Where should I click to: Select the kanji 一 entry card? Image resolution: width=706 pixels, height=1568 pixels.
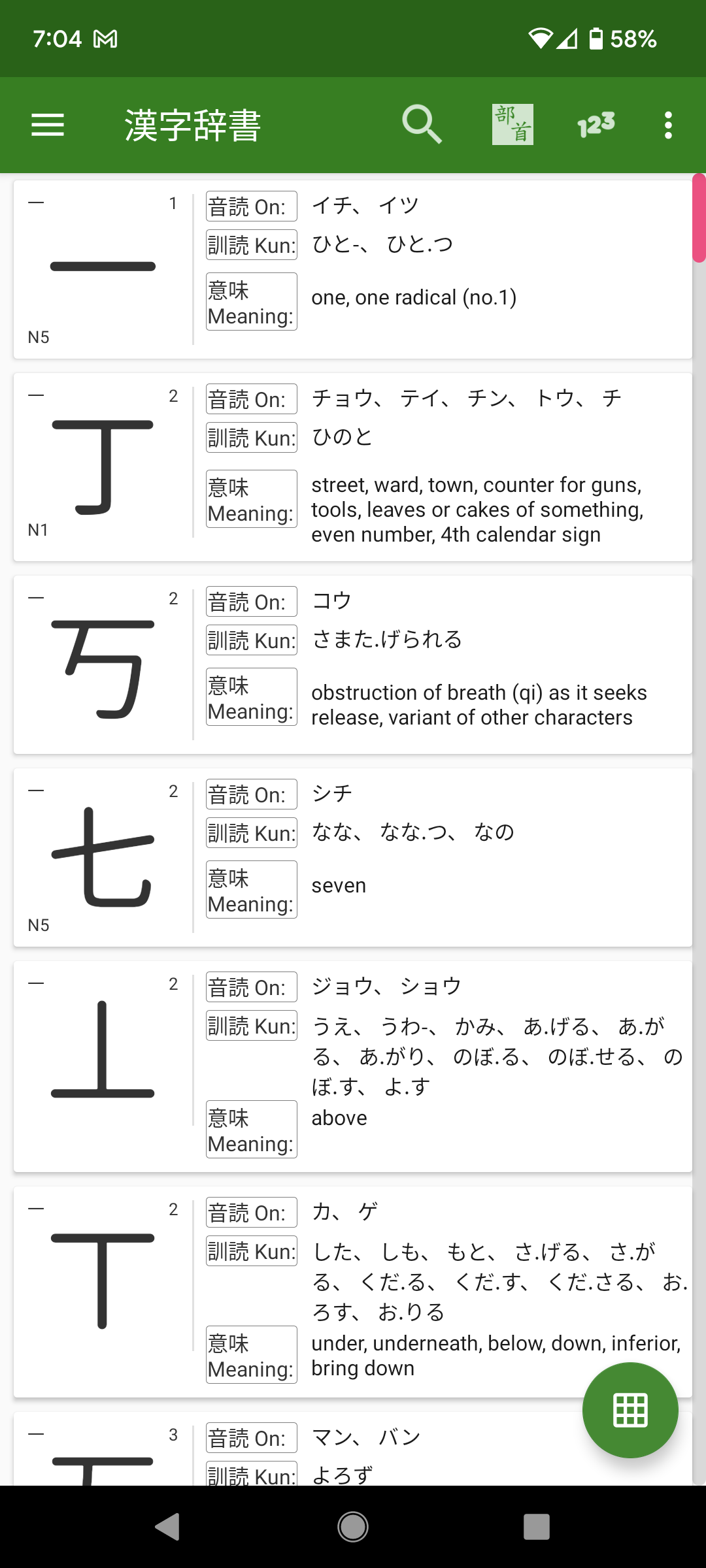[353, 269]
